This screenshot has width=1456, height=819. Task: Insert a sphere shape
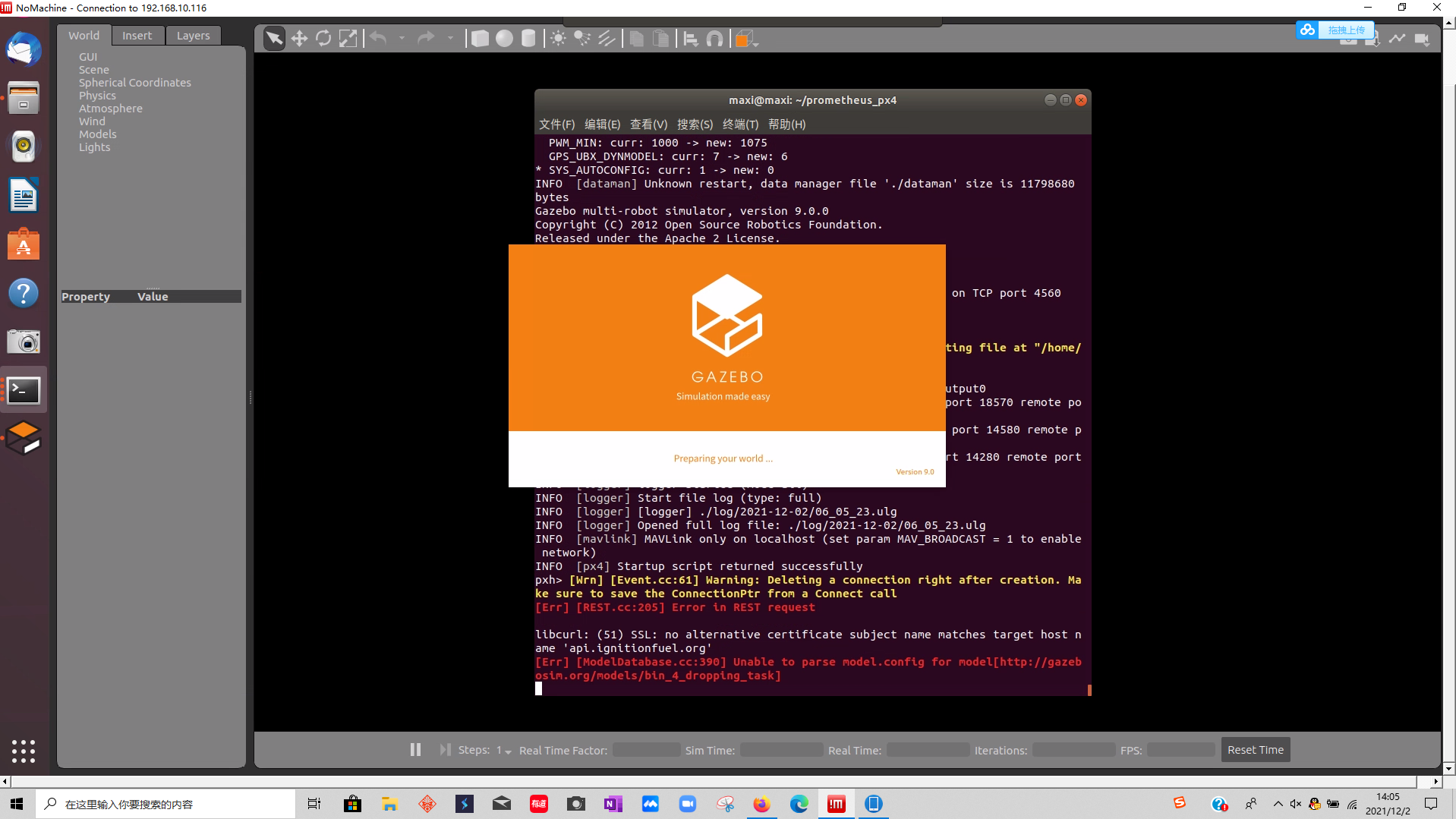pos(504,39)
